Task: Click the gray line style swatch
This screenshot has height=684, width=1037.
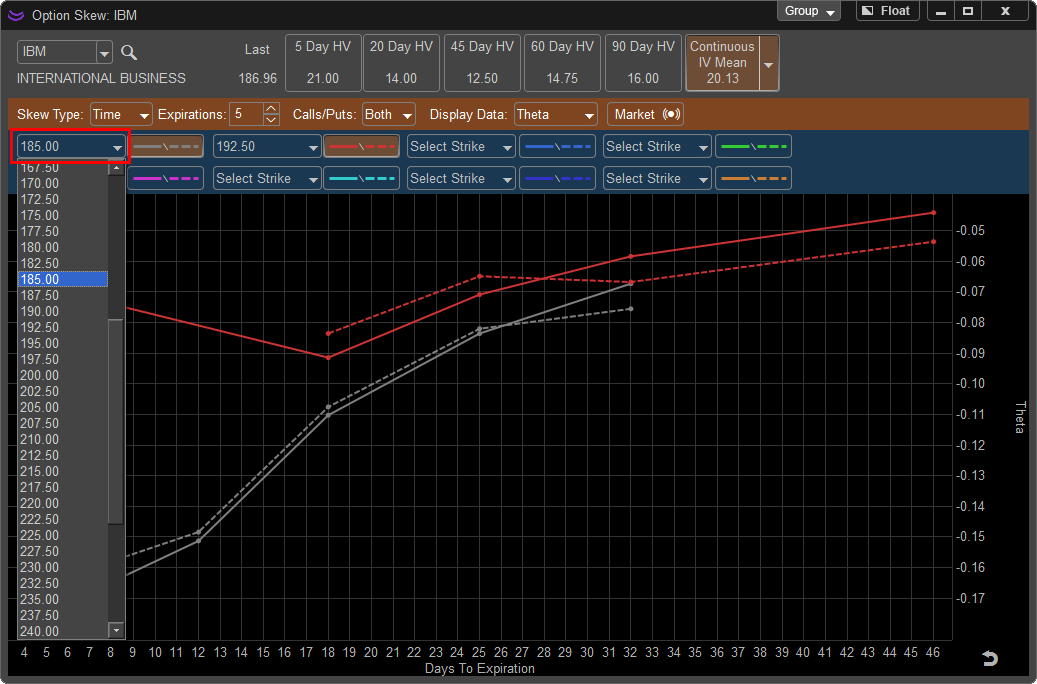Action: tap(165, 146)
